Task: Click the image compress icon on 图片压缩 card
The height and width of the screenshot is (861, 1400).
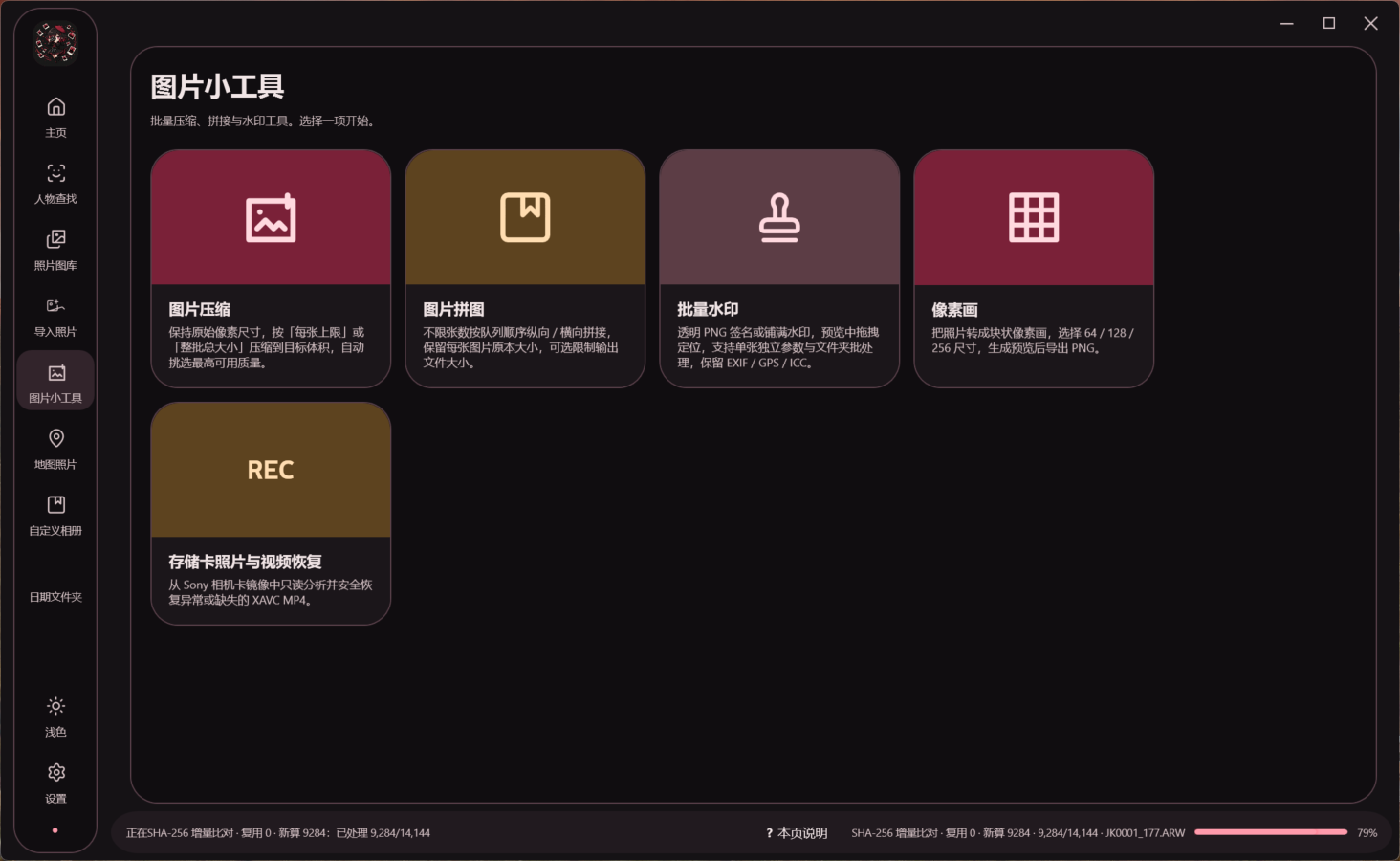Action: tap(271, 217)
